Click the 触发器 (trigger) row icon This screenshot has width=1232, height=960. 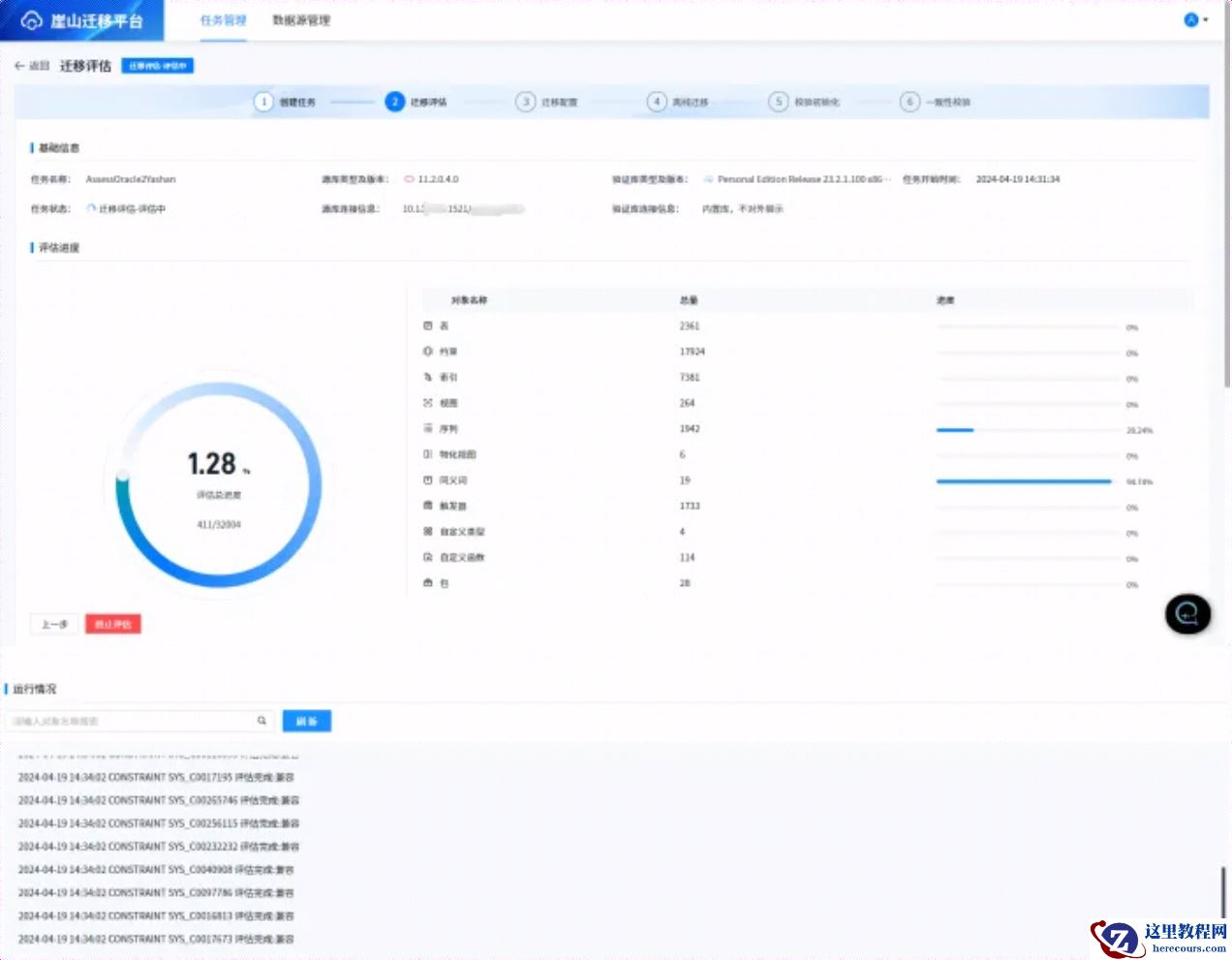[428, 506]
